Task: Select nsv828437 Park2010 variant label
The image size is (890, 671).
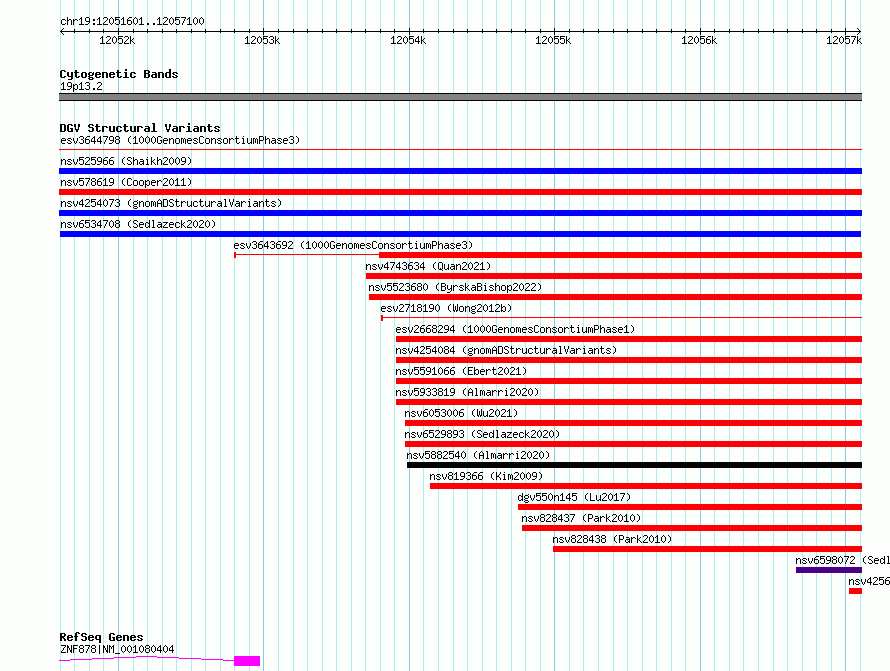Action: point(581,518)
